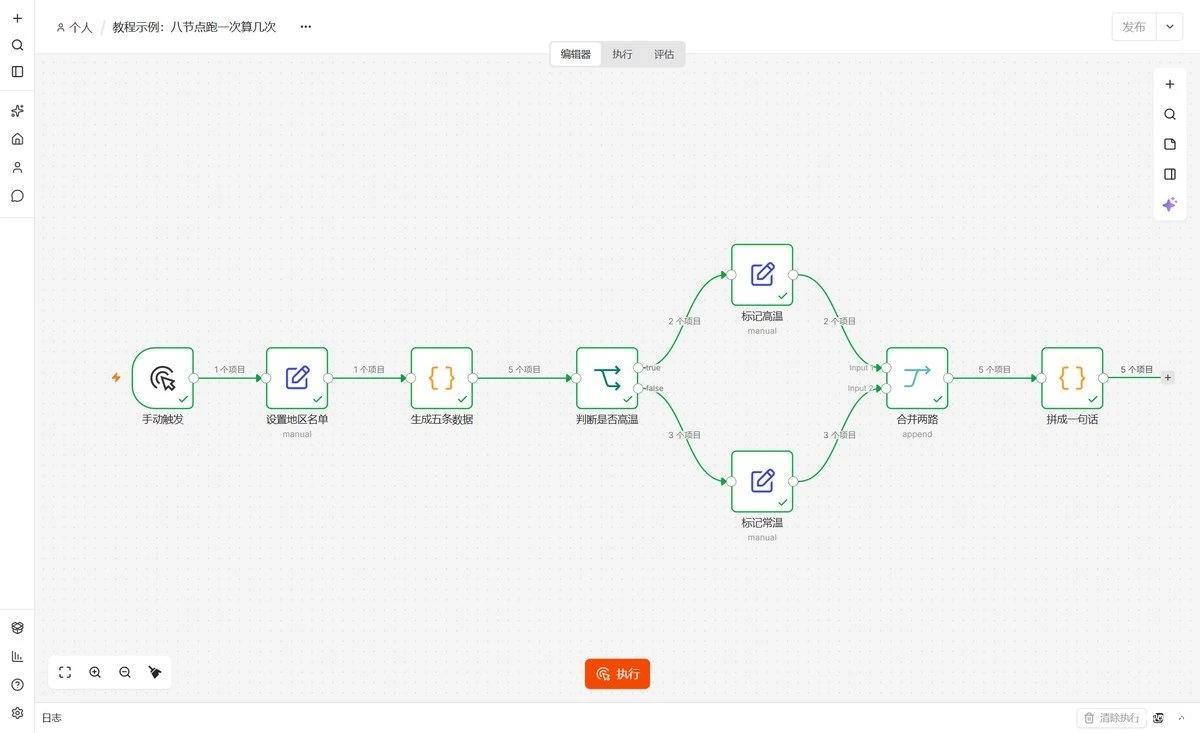Open the chat bubble icon in sidebar
Viewport: 1200px width, 733px height.
17,195
